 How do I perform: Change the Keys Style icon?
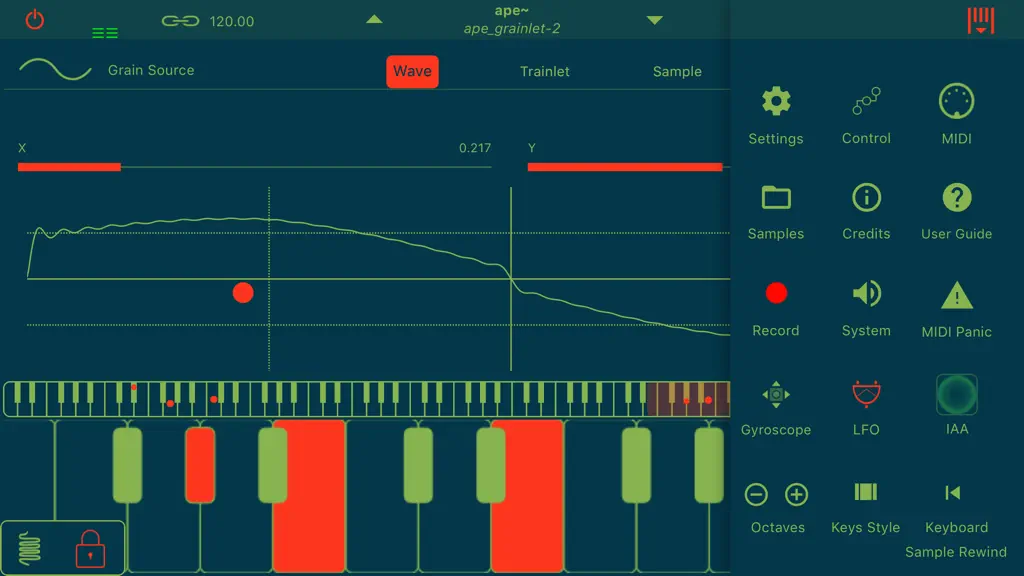(866, 492)
